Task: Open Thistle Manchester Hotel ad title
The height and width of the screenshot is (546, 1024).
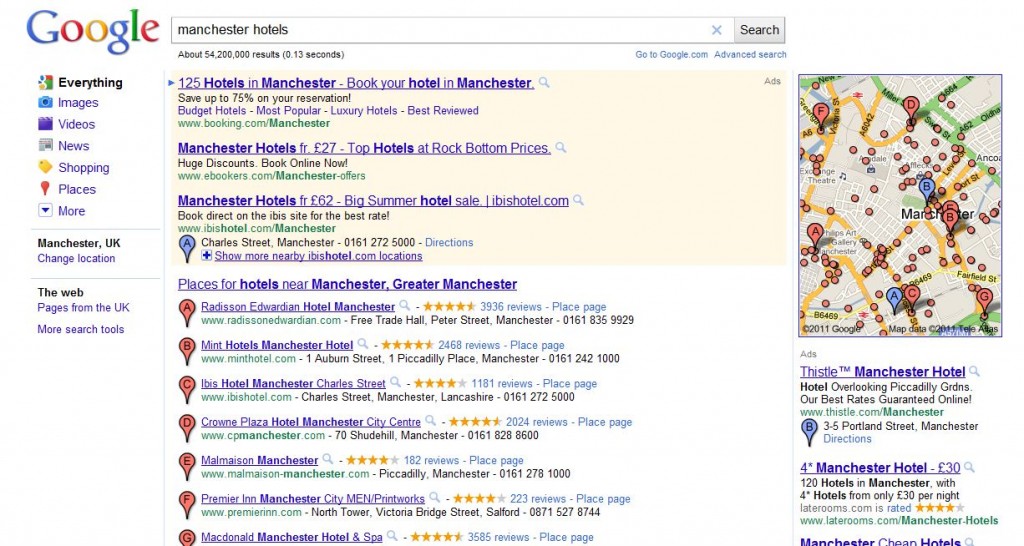Action: coord(882,372)
